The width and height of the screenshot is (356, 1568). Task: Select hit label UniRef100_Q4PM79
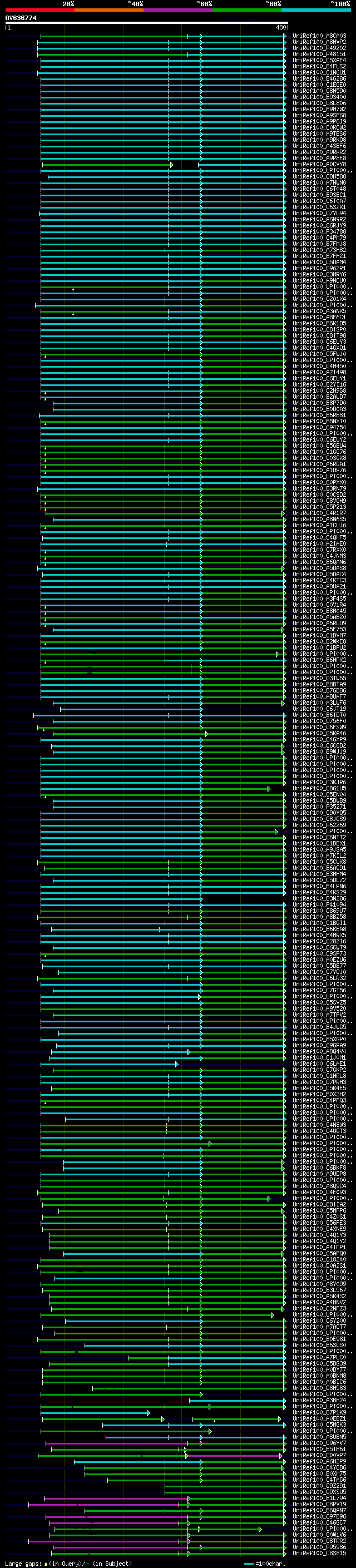pyautogui.click(x=319, y=238)
